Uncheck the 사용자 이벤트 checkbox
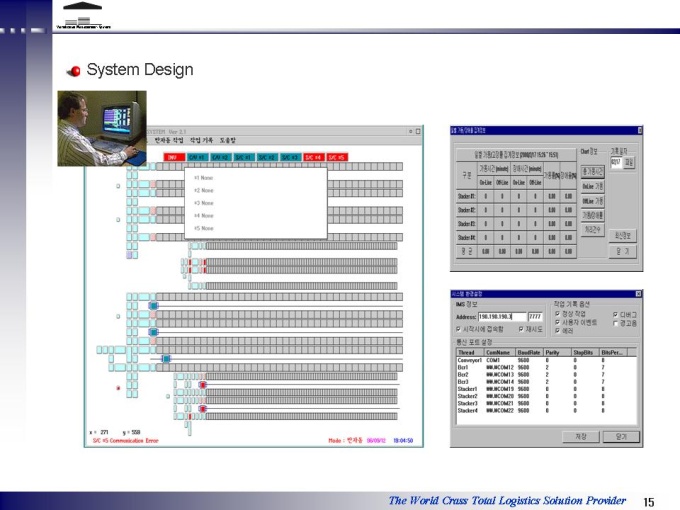The image size is (680, 510). click(x=558, y=322)
